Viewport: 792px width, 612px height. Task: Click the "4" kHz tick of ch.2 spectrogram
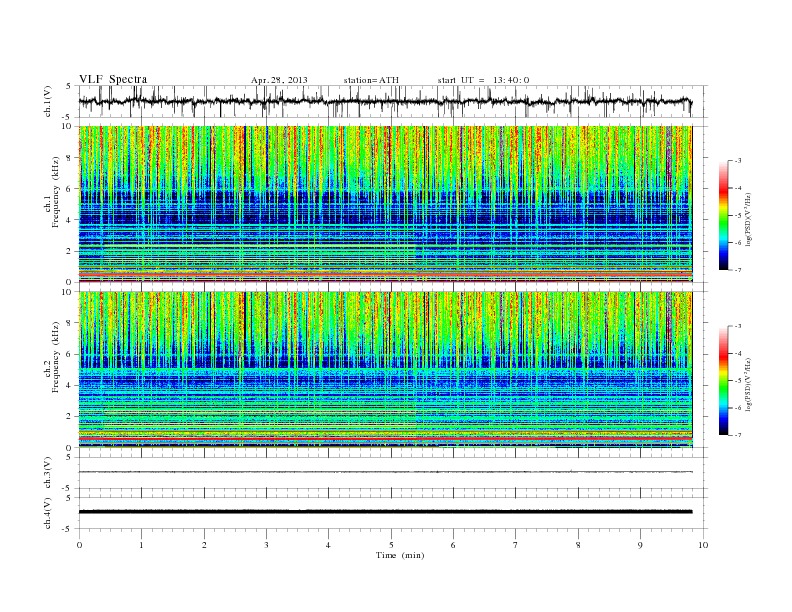[x=70, y=385]
